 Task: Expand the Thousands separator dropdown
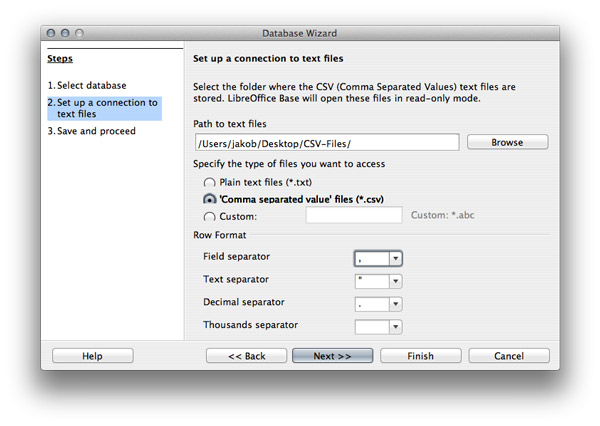coord(396,327)
